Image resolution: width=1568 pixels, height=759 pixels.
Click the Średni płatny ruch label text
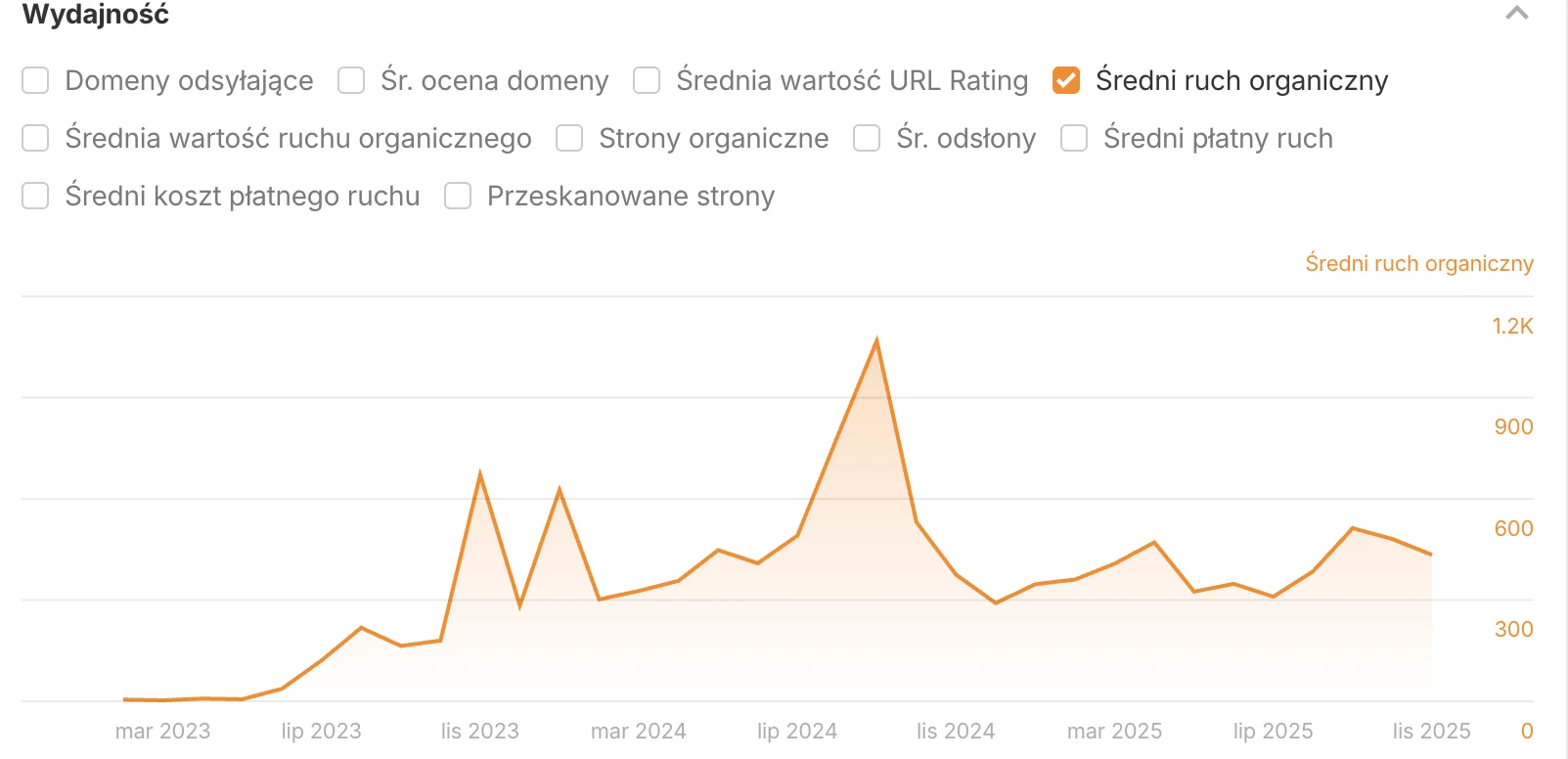(x=1218, y=138)
